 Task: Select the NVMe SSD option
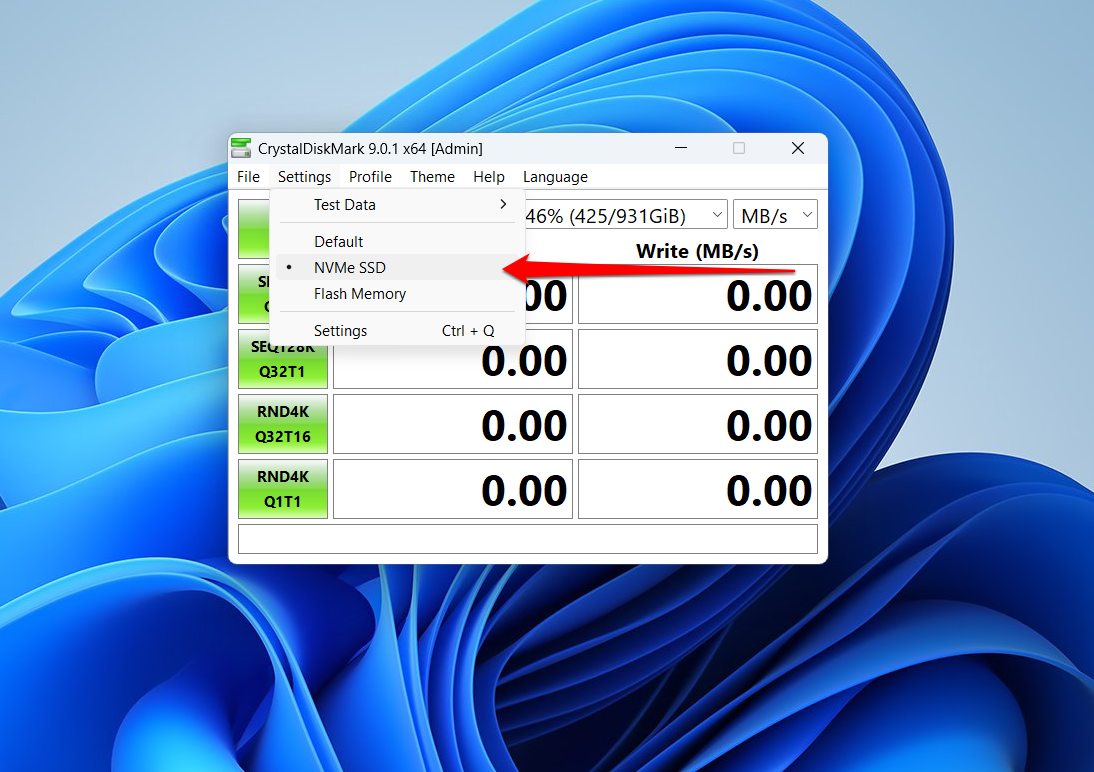point(350,268)
